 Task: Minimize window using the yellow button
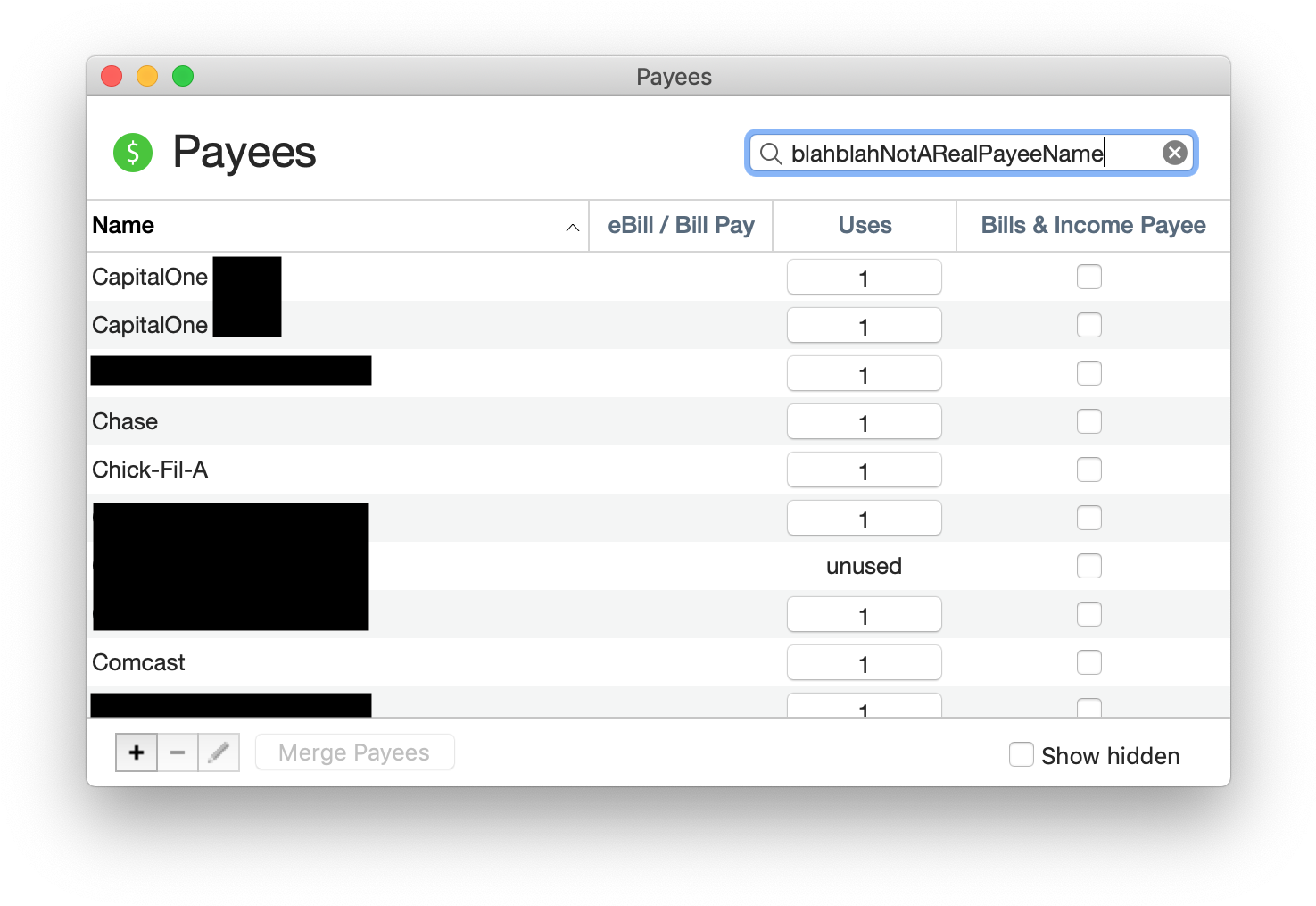click(147, 76)
